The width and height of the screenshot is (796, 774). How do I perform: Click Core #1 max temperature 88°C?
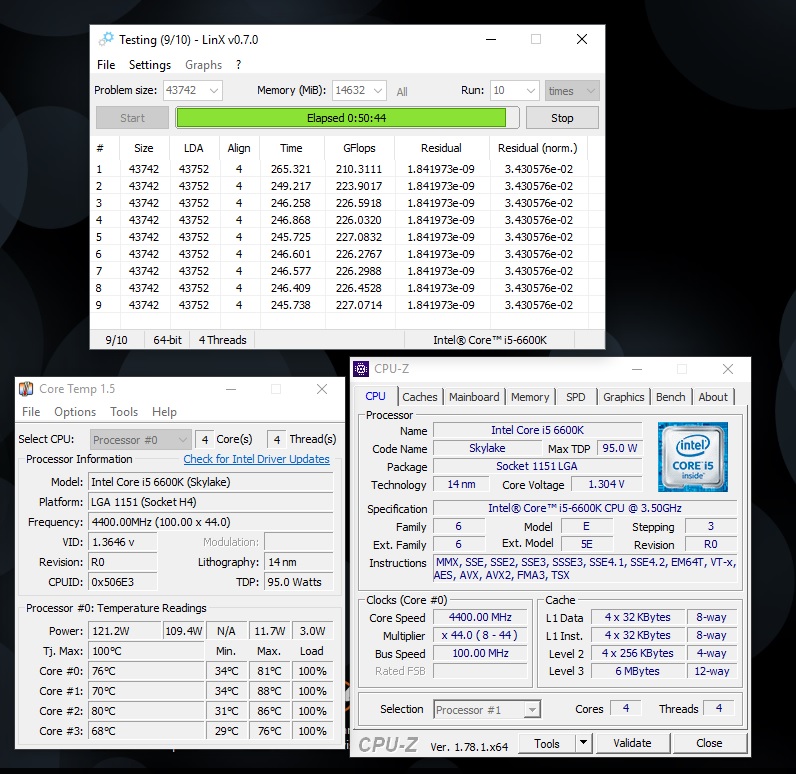tap(269, 691)
